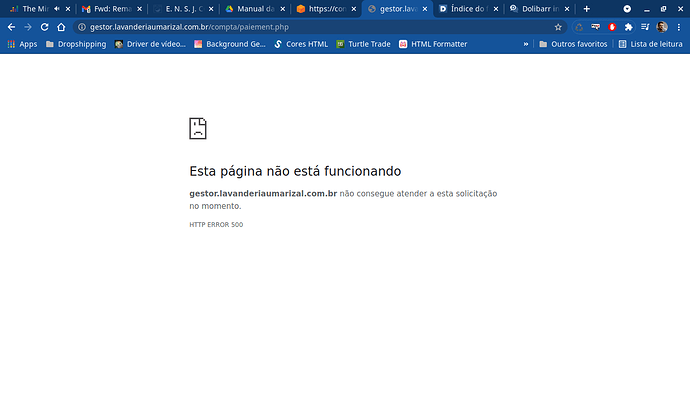Click the user profile avatar
Viewport: 690px width, 398px height.
click(x=662, y=27)
